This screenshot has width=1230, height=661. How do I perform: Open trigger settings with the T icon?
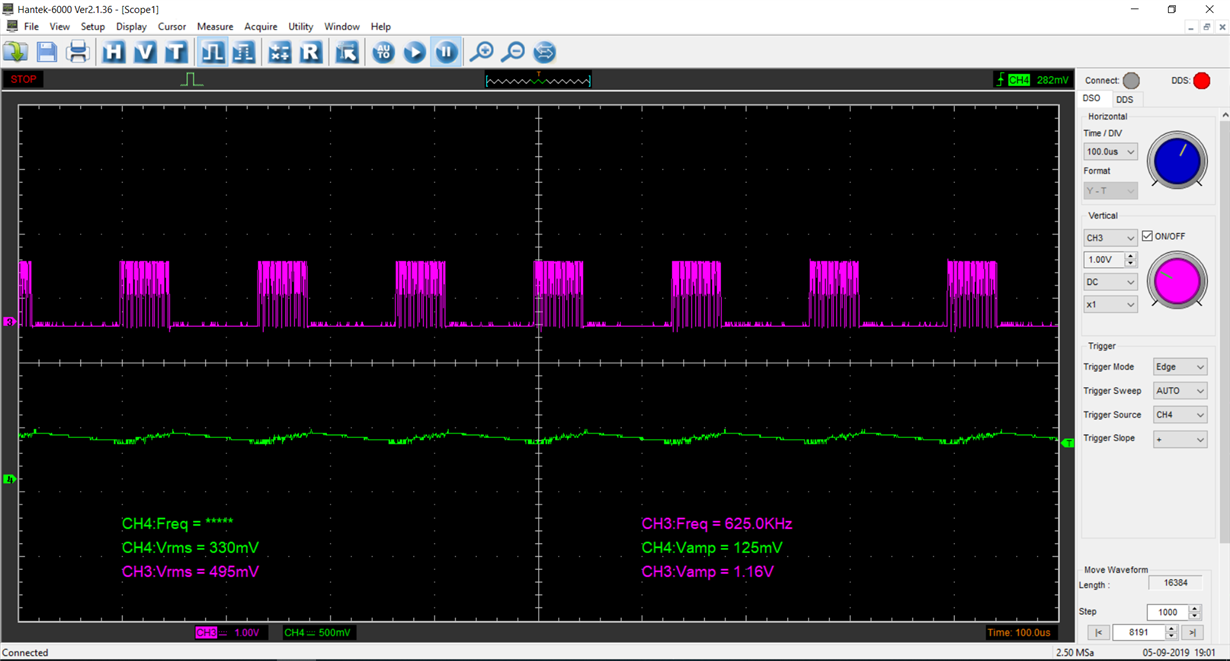(x=175, y=52)
